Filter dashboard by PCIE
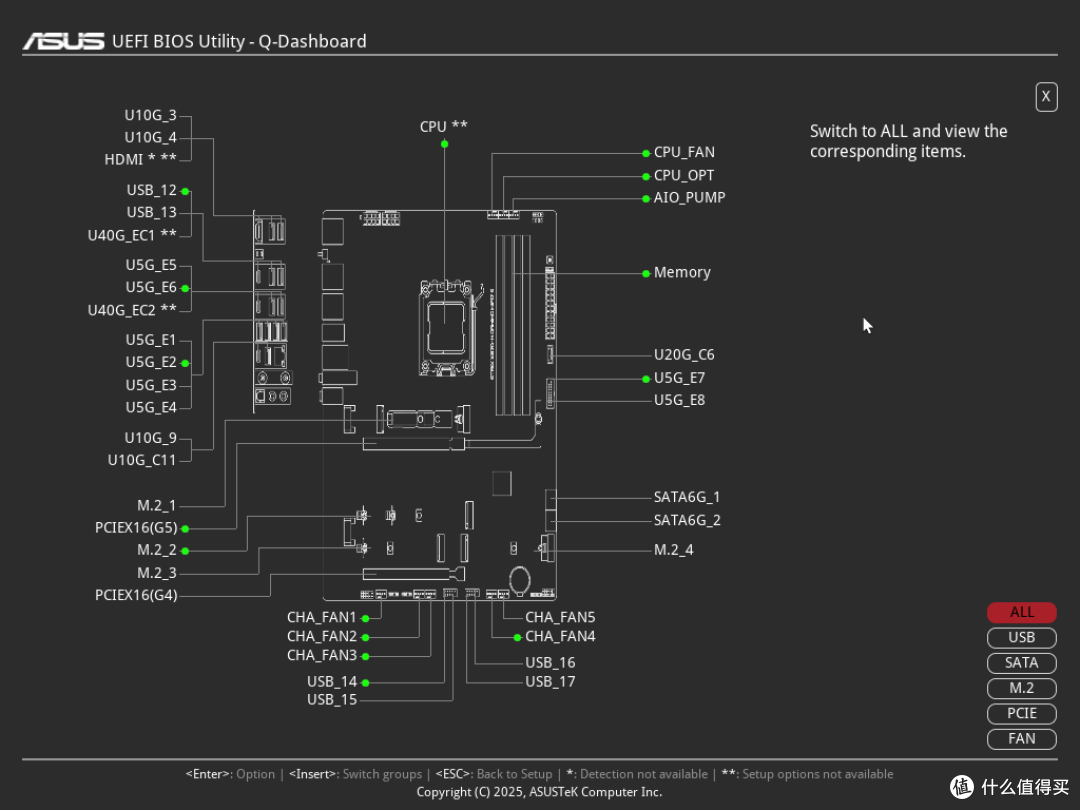This screenshot has height=810, width=1080. [1021, 714]
